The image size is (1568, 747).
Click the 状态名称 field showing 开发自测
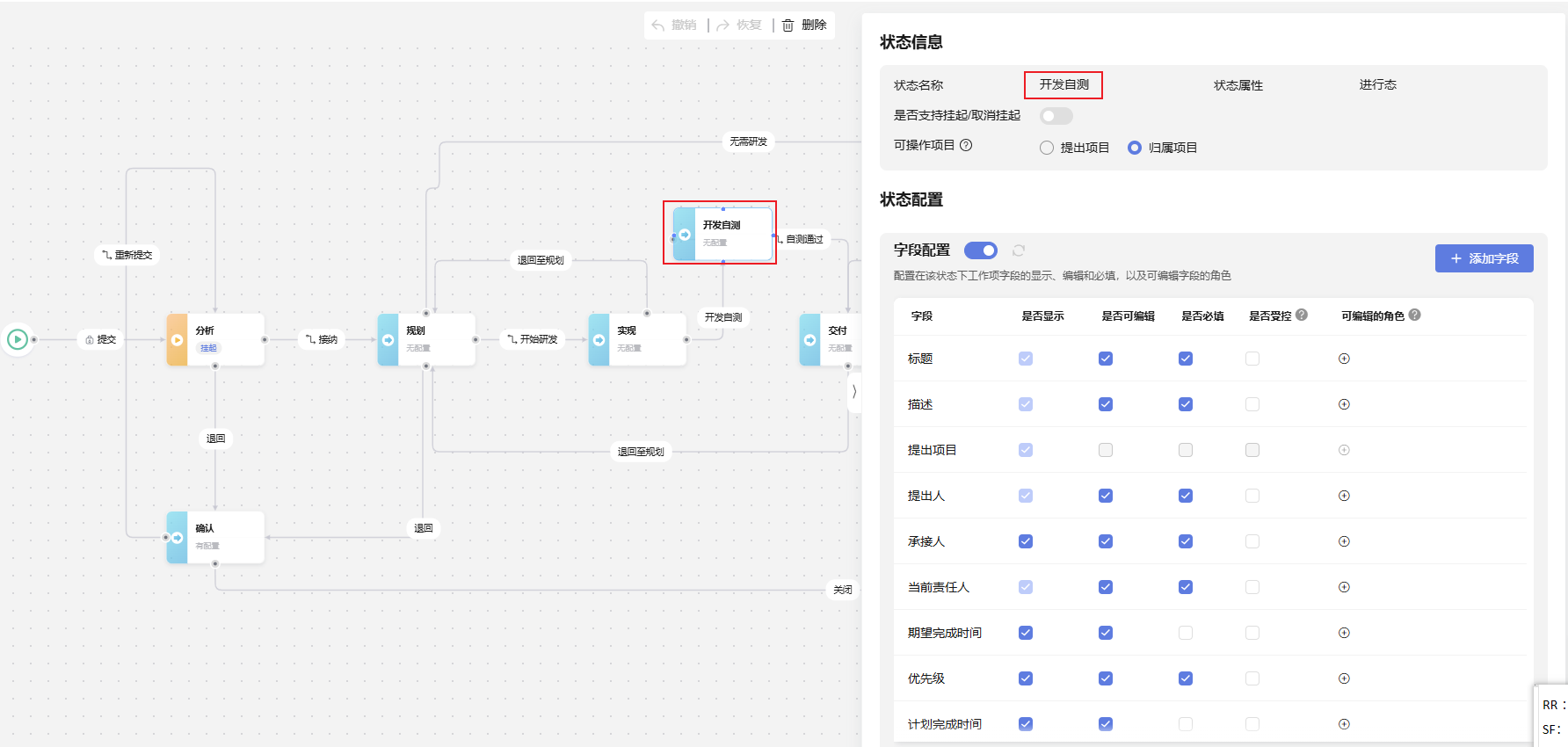(x=1063, y=84)
